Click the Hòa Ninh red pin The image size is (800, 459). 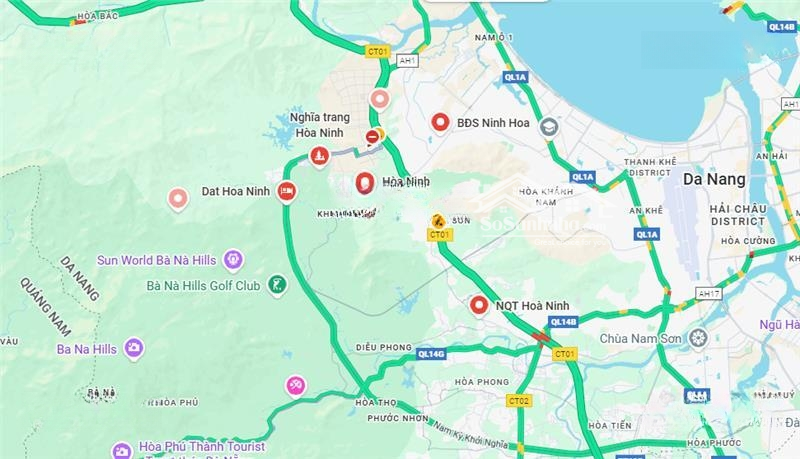[x=364, y=183]
